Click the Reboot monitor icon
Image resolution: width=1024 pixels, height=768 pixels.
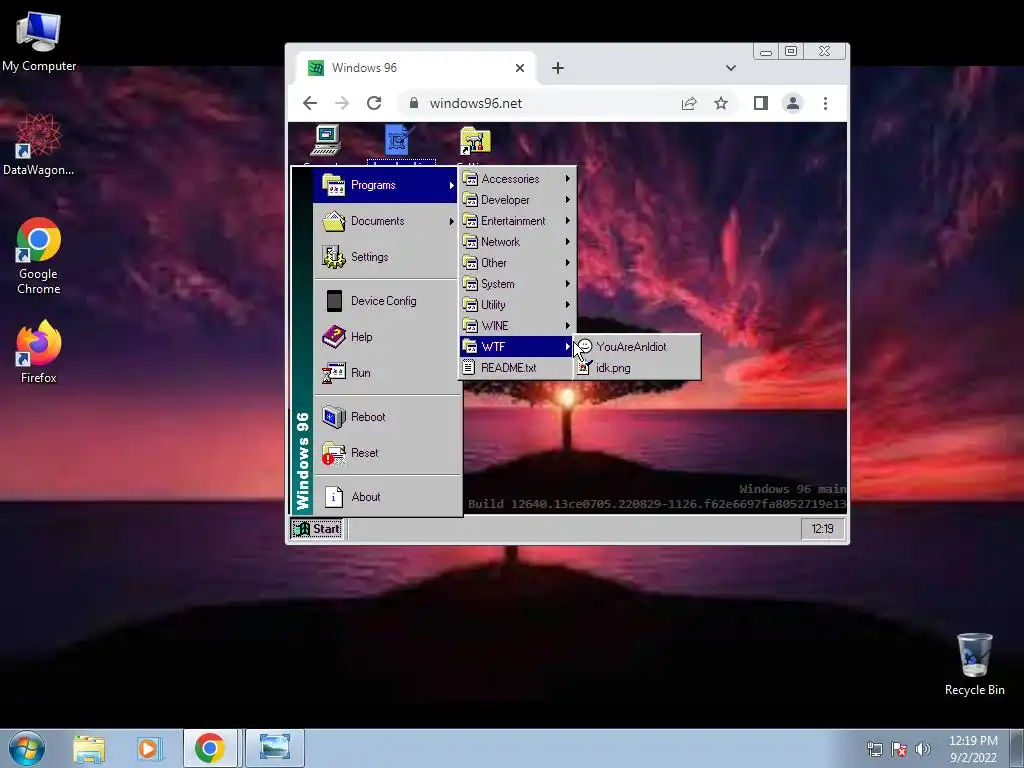(x=334, y=417)
